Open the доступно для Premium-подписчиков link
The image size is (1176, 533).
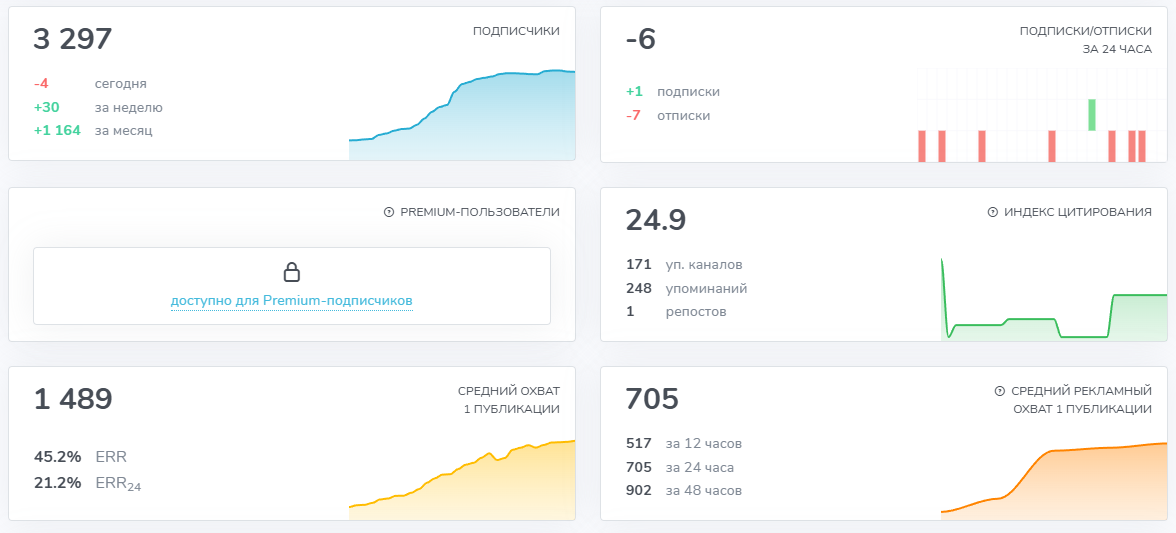[292, 301]
